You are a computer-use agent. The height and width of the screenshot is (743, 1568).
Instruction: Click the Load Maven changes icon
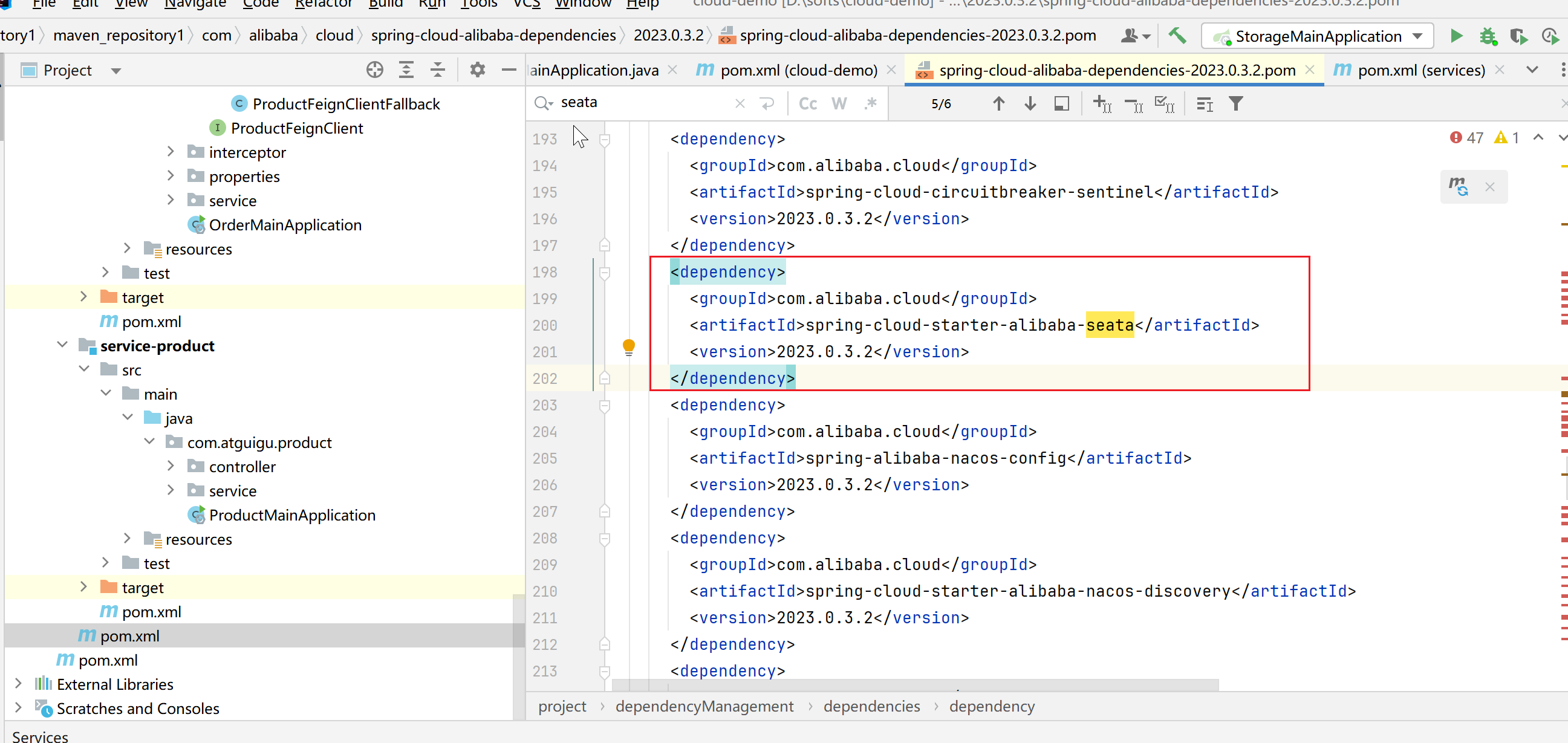click(1459, 186)
